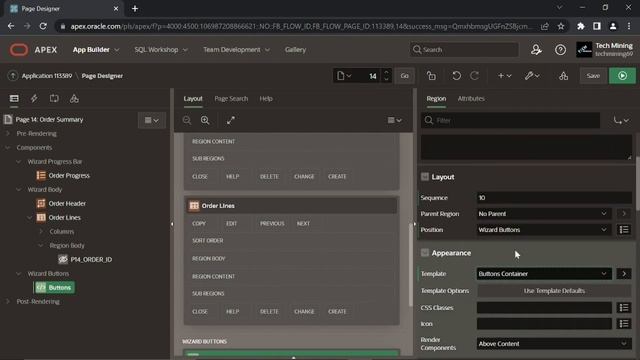The width and height of the screenshot is (640, 360).
Task: Expand Pre-Rendering tree node
Action: [x=7, y=133]
